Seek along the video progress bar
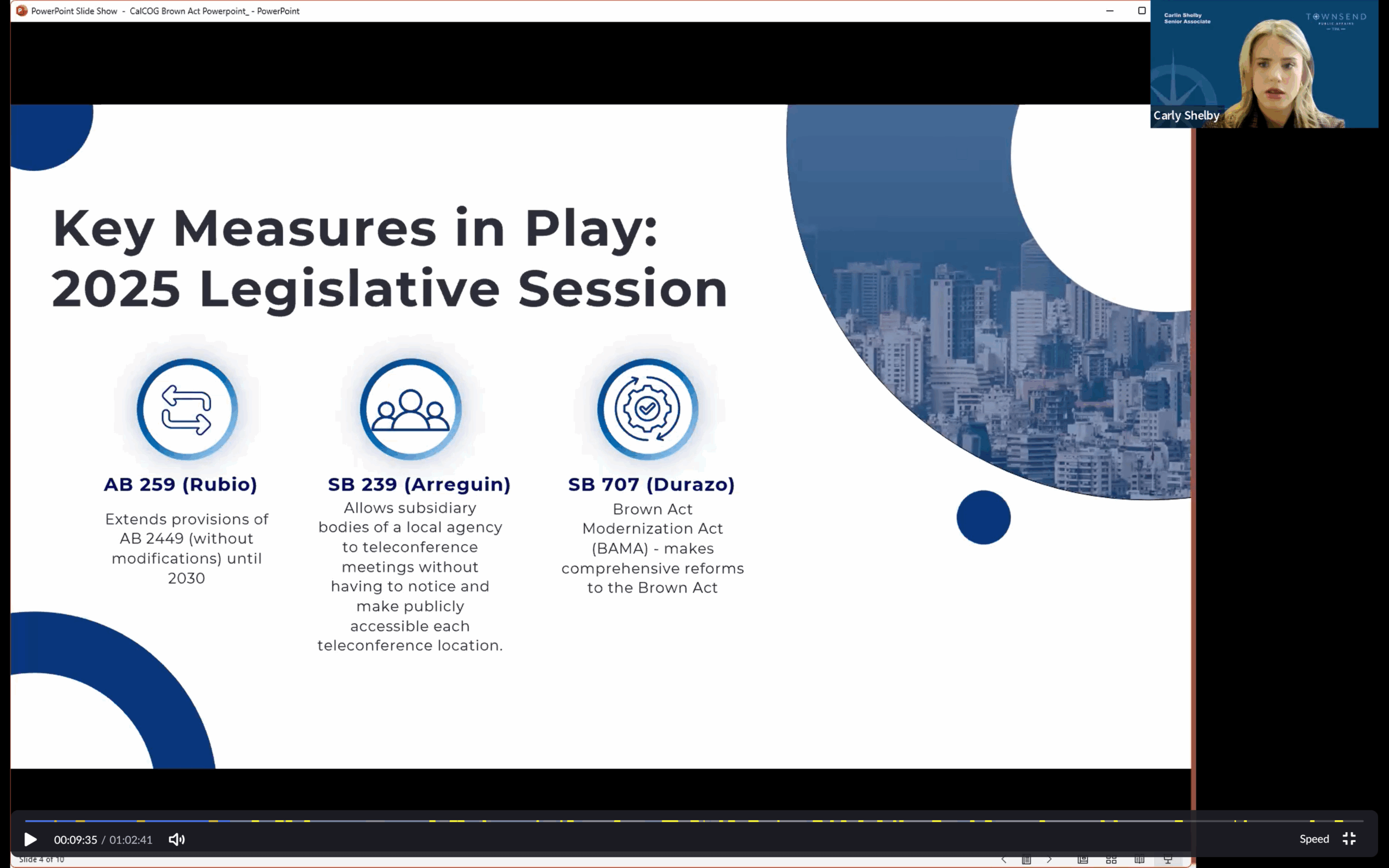 694,821
